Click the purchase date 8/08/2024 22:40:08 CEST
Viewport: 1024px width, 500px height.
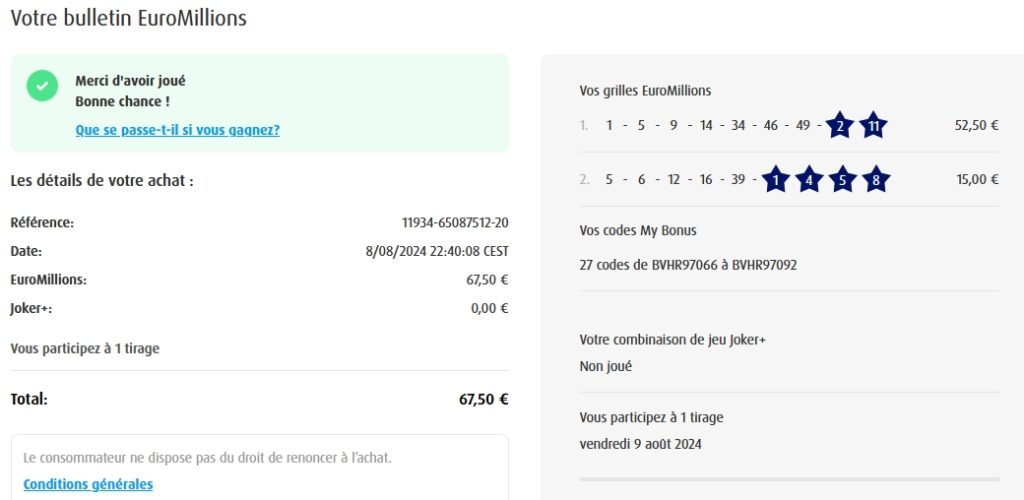(x=437, y=252)
